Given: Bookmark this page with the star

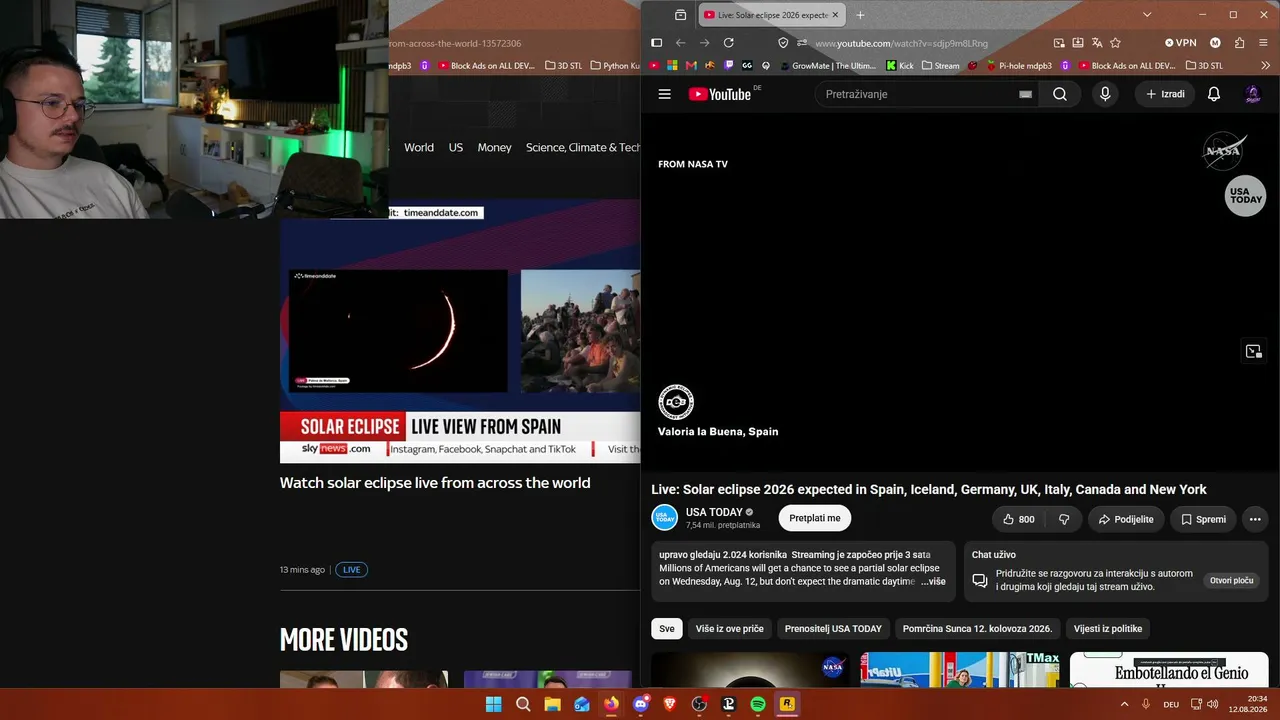Looking at the screenshot, I should (x=1115, y=43).
